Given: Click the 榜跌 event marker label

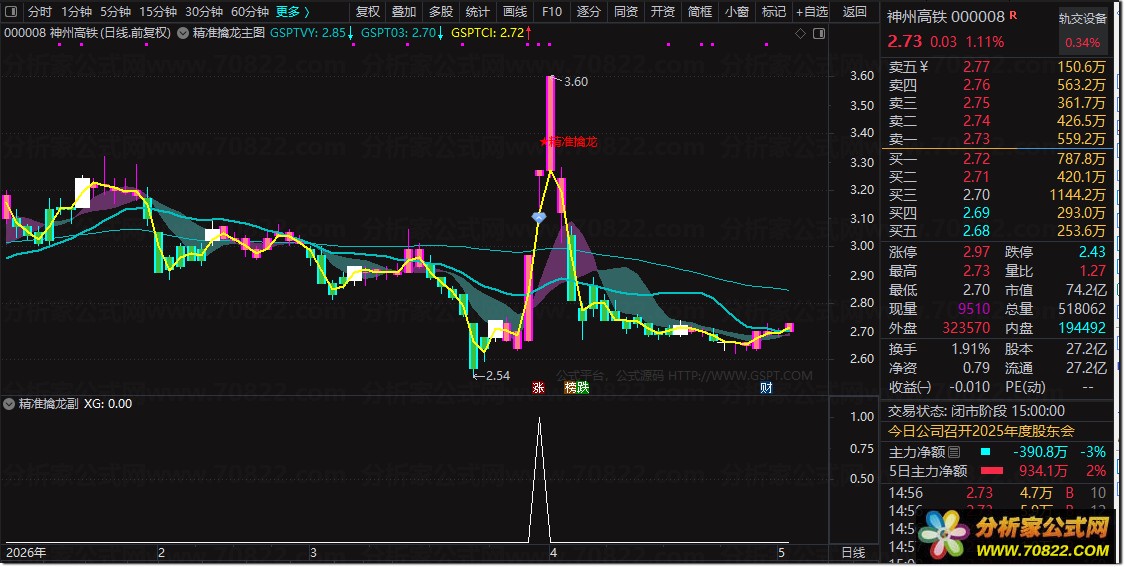Looking at the screenshot, I should pos(577,388).
